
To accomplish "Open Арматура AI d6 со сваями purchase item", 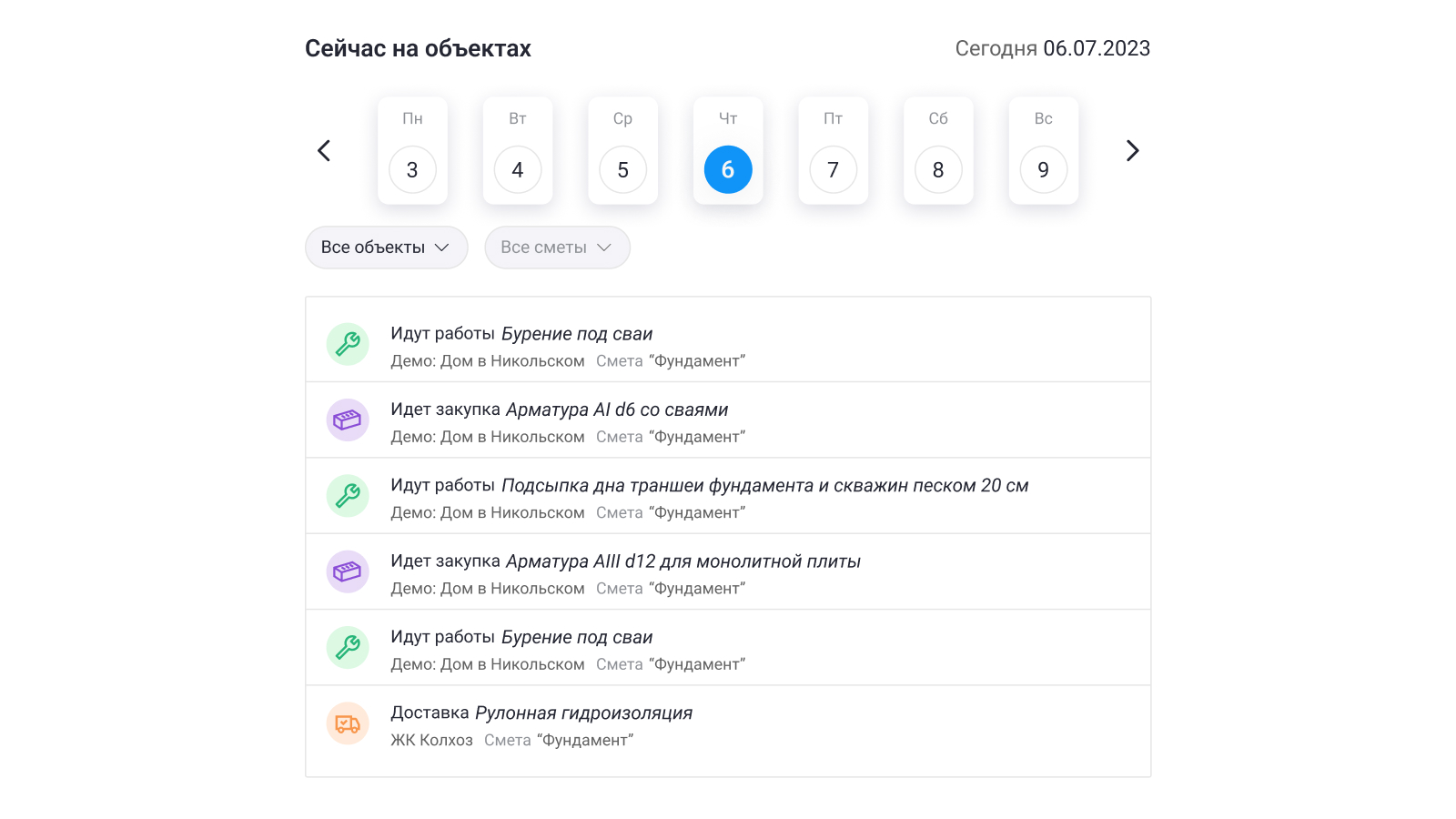I will [x=728, y=420].
